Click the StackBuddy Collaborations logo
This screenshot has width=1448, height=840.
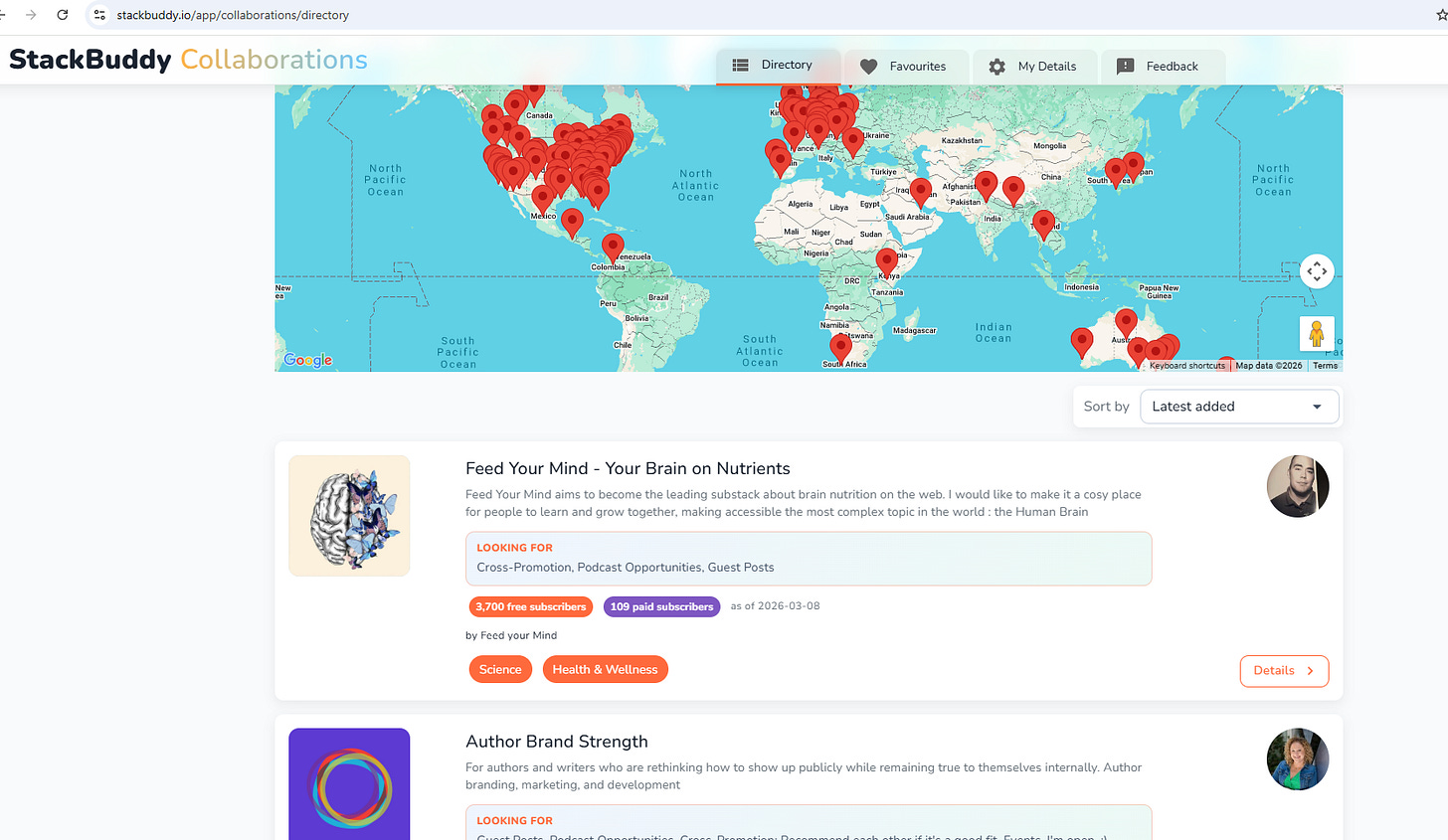(x=188, y=60)
